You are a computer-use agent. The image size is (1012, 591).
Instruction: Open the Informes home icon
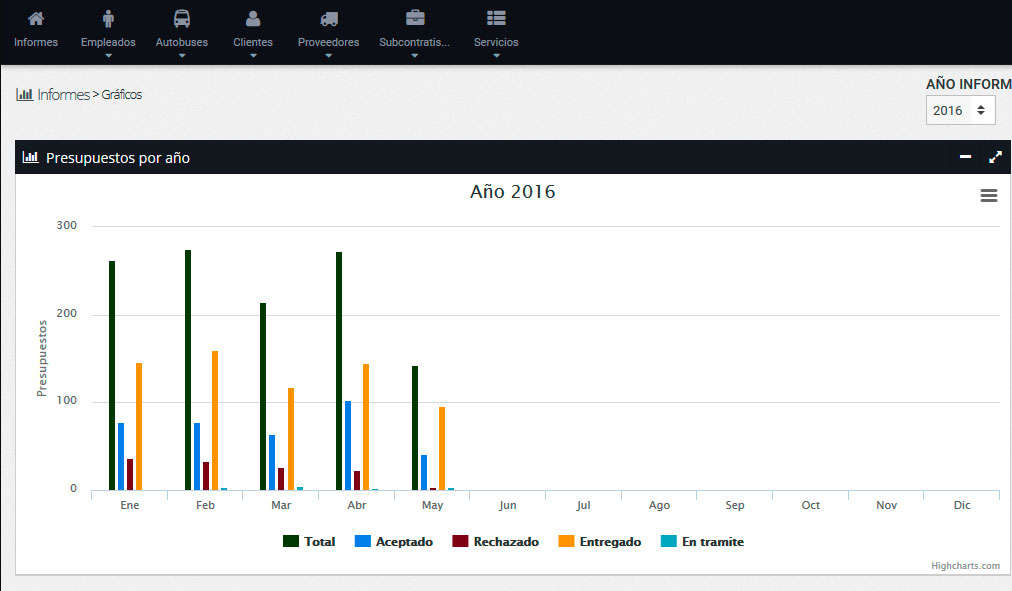click(36, 18)
